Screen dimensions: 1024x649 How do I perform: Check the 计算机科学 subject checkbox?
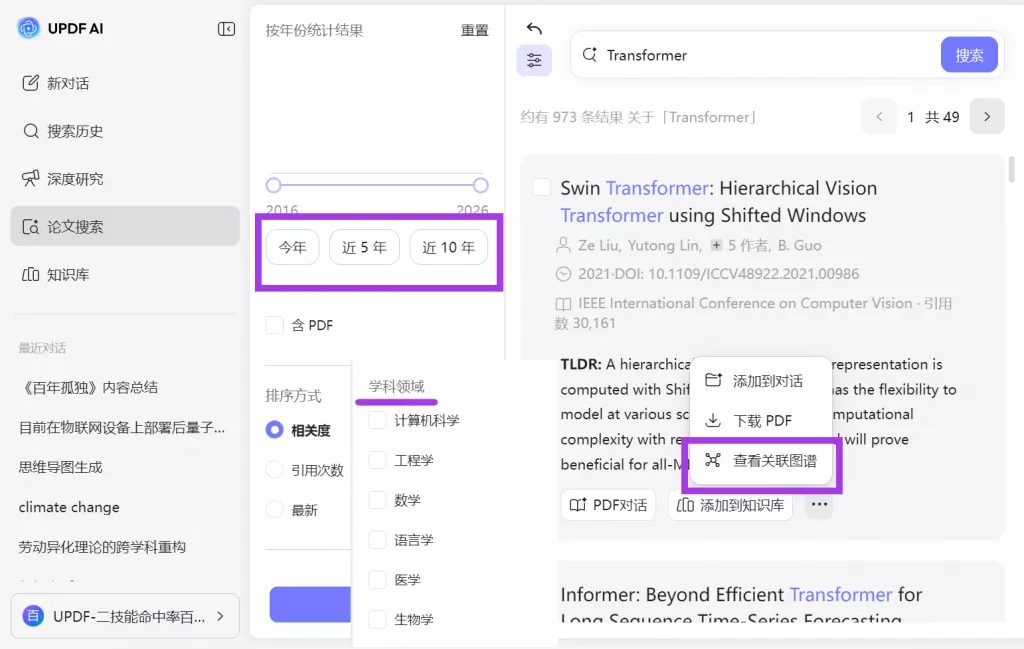378,421
